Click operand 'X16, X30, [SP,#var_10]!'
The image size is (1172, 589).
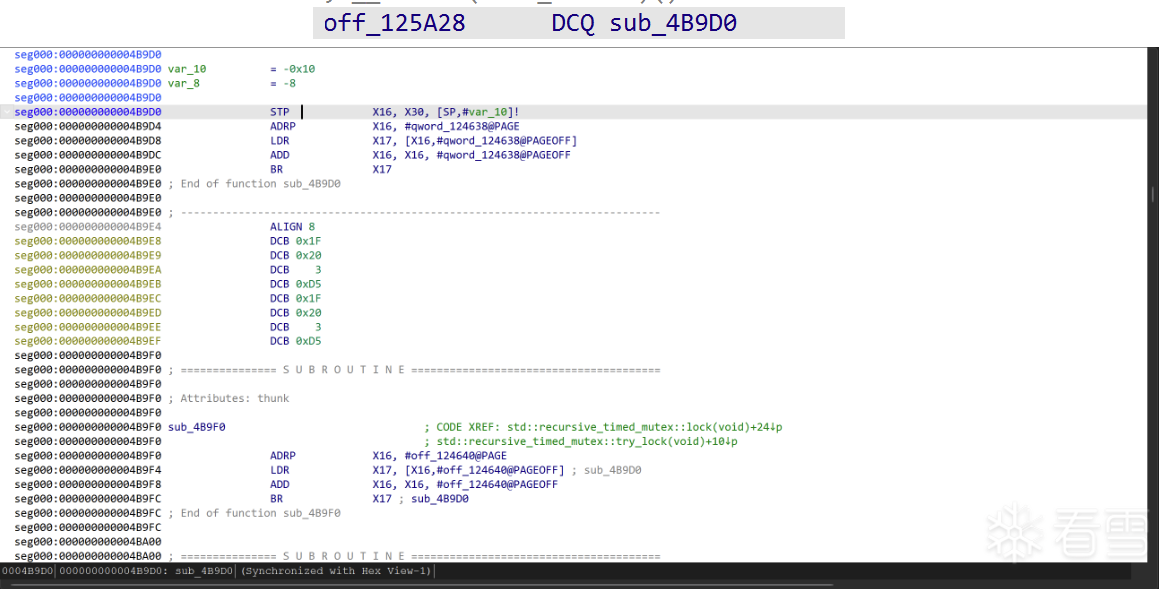[446, 112]
